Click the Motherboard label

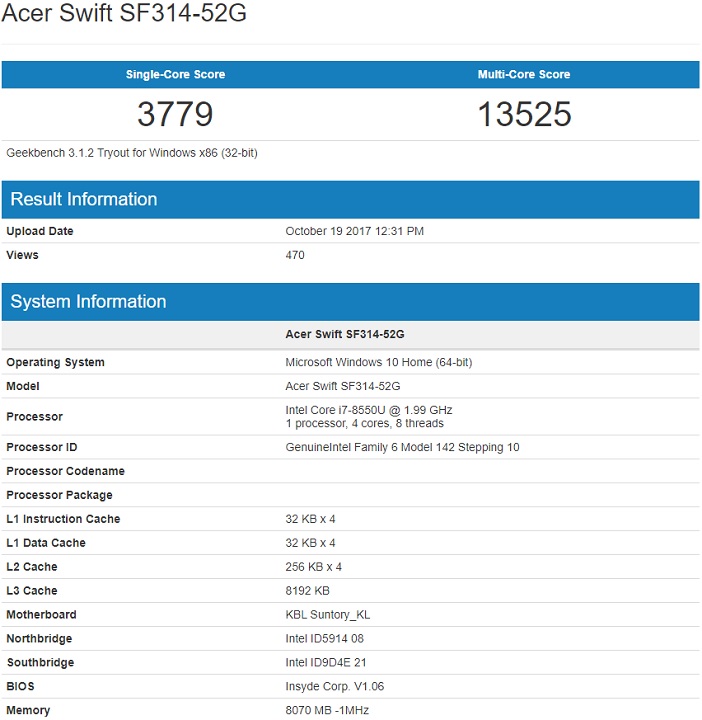[x=41, y=614]
